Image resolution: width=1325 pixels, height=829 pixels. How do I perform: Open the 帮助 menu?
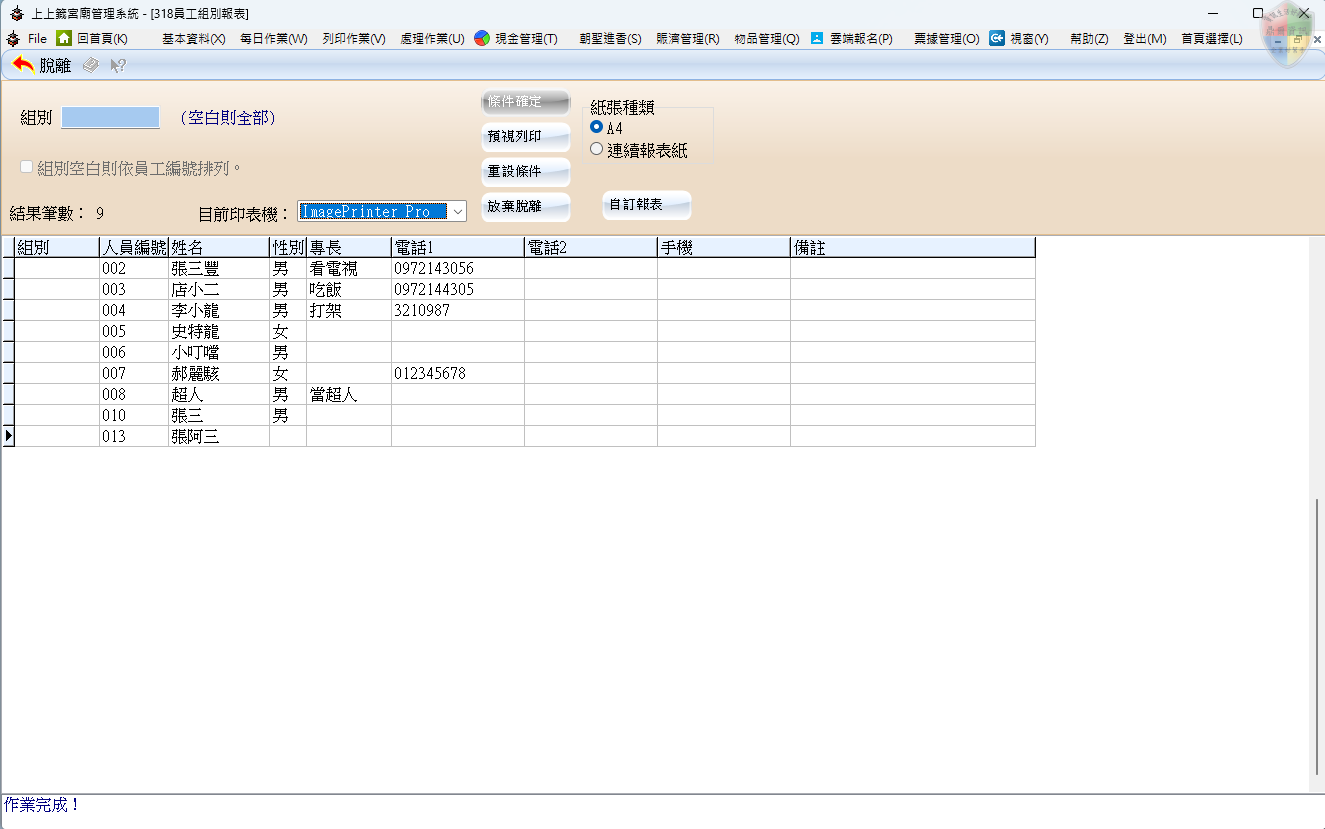coord(1087,38)
